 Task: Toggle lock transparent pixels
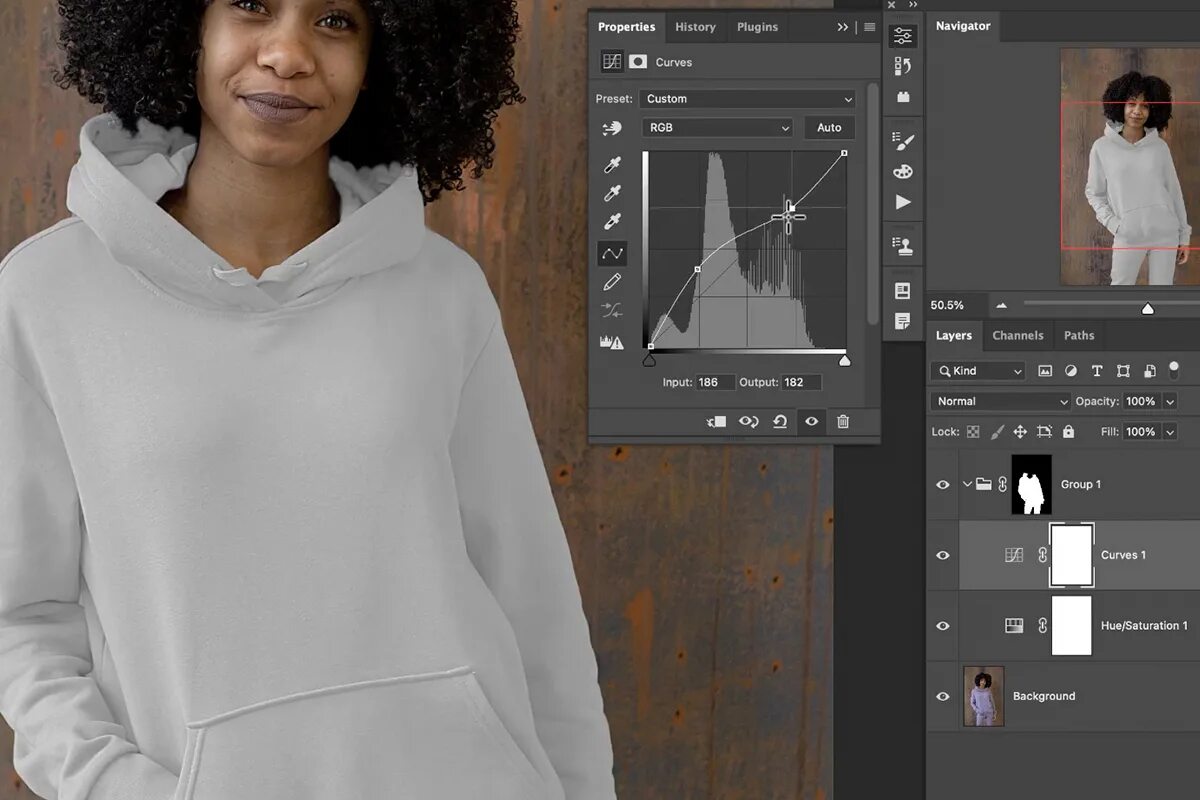tap(972, 432)
